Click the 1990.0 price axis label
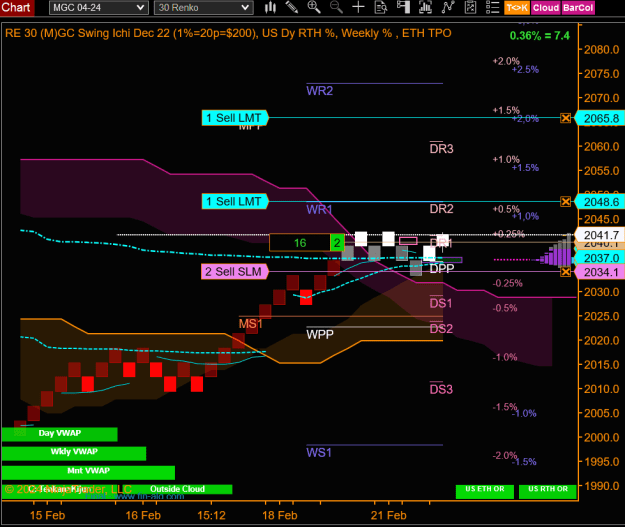 (x=601, y=486)
